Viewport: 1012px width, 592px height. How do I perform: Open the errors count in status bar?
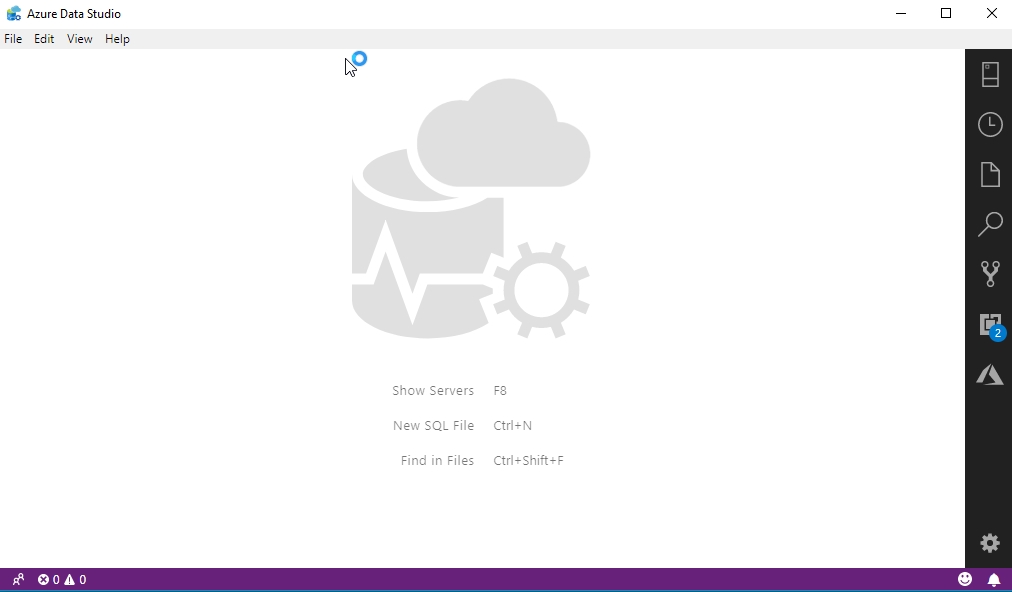pyautogui.click(x=48, y=579)
